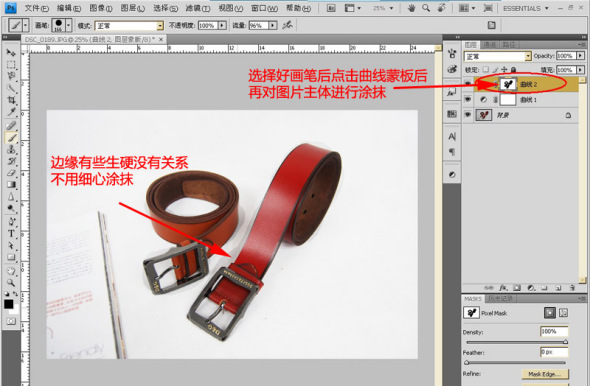Open layer Opacity slider arrow
Image resolution: width=590 pixels, height=386 pixels.
tap(581, 56)
